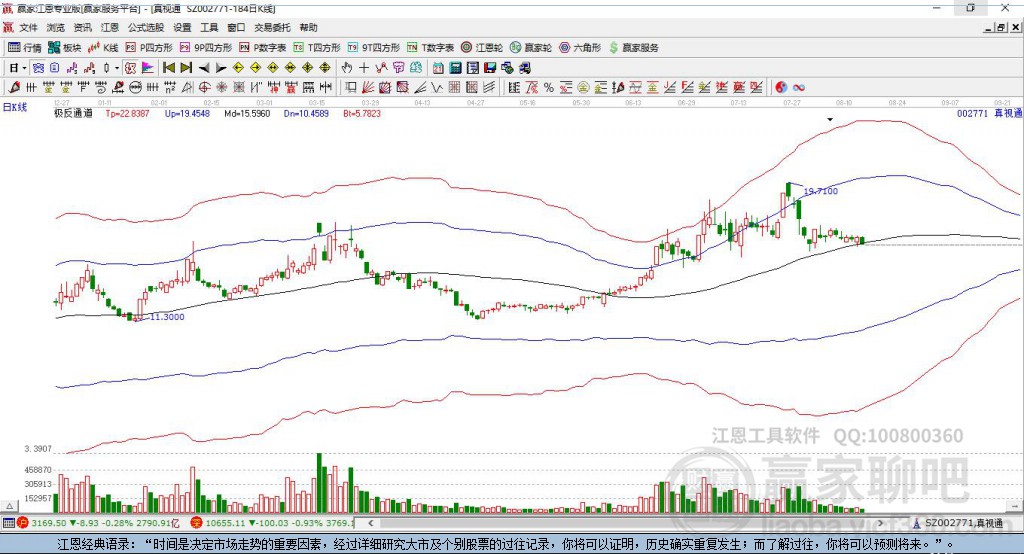The height and width of the screenshot is (554, 1024).
Task: Click the 板块 sector button
Action: tap(65, 48)
